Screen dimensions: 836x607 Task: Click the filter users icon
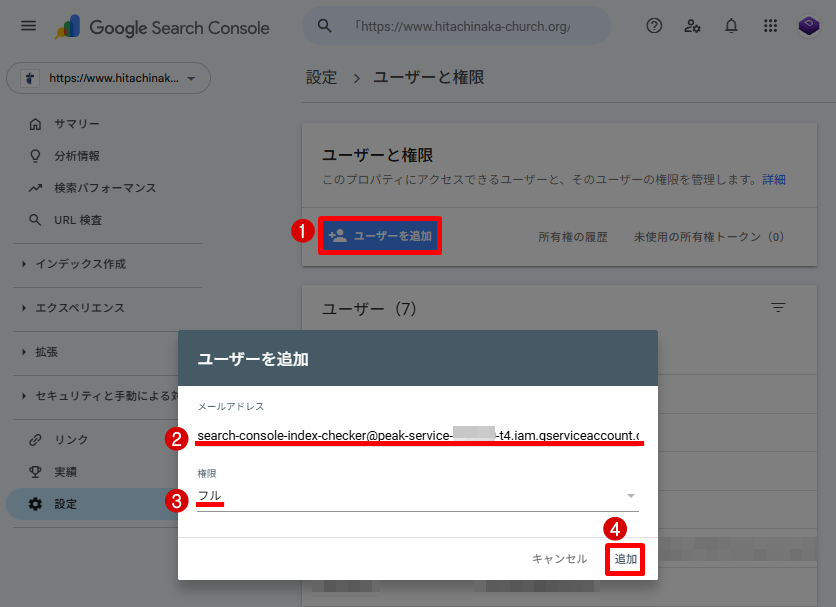pos(778,308)
